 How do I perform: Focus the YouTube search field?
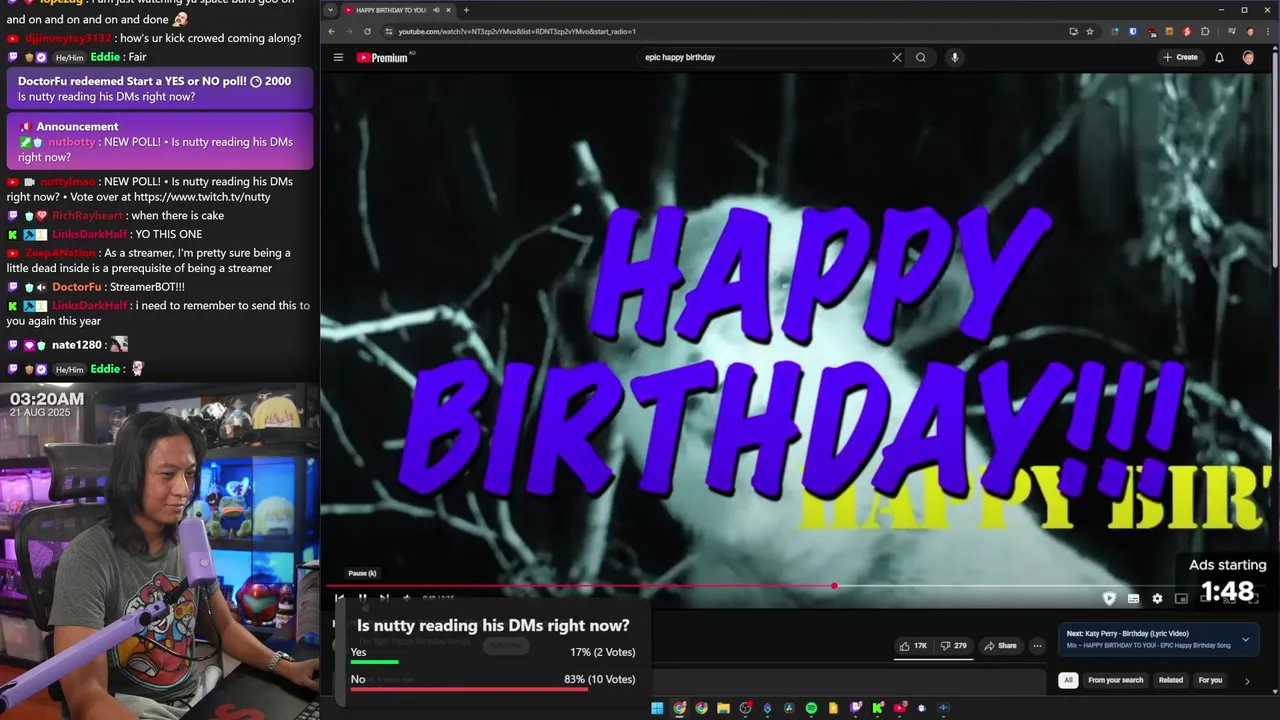coord(765,57)
